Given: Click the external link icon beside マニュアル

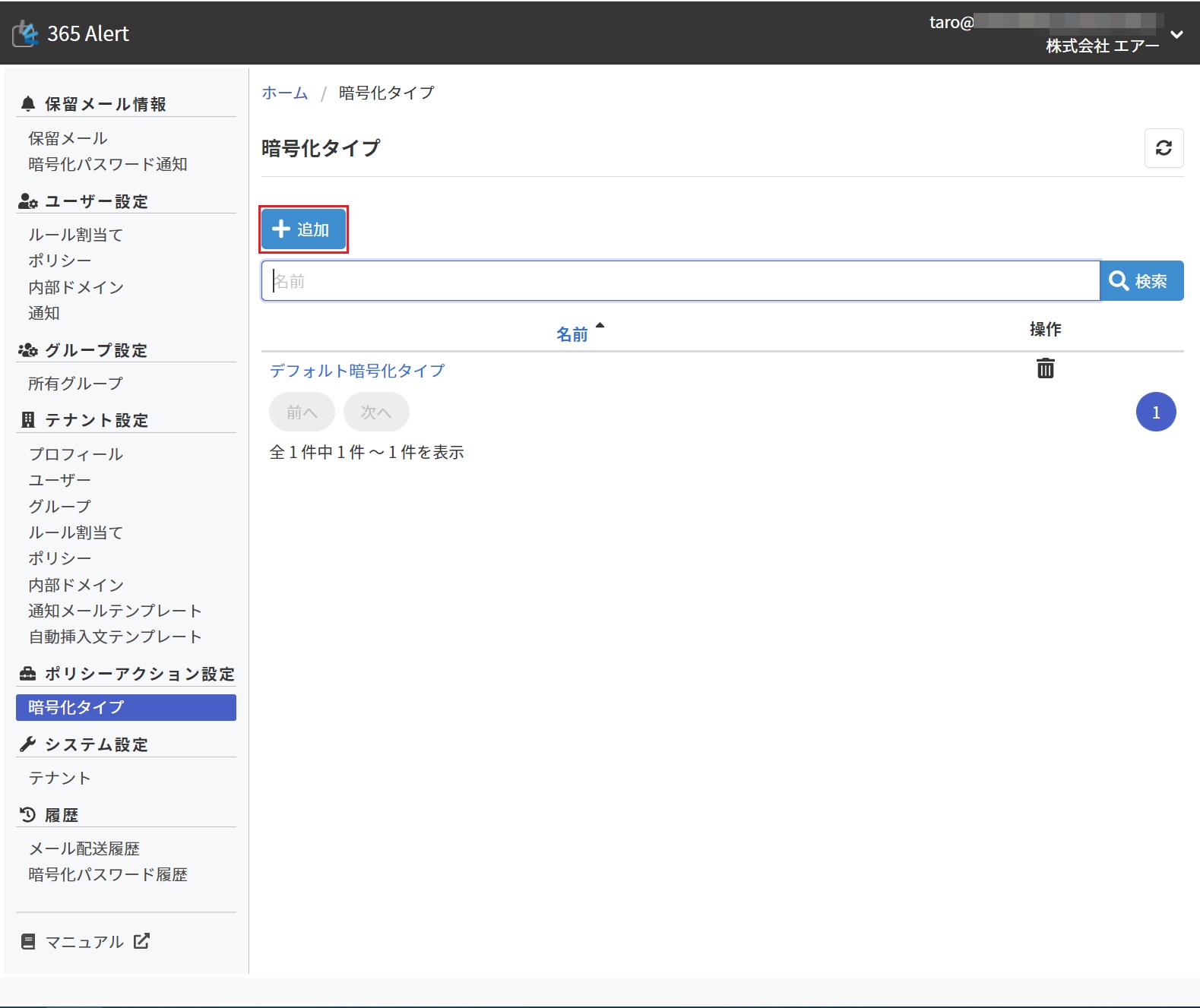Looking at the screenshot, I should (141, 941).
